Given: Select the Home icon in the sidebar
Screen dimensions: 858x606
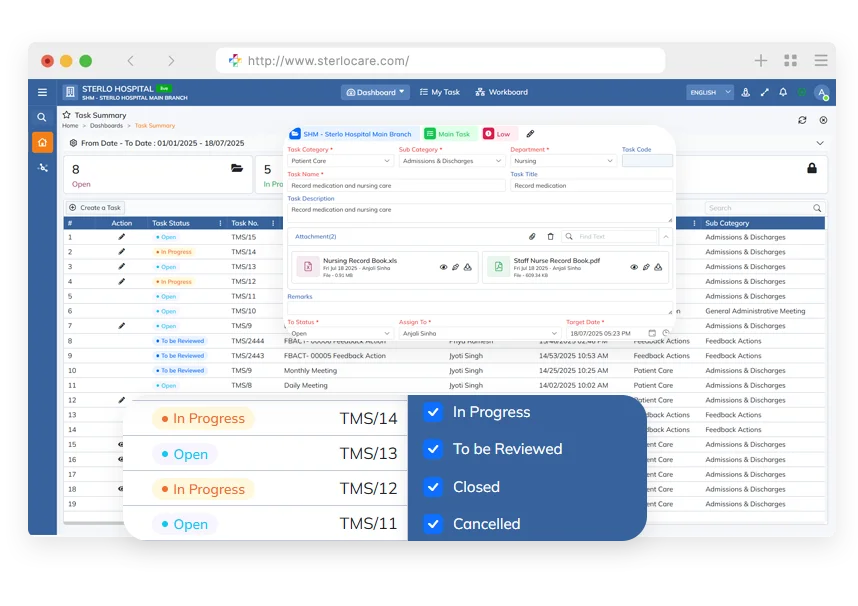Looking at the screenshot, I should click(42, 142).
